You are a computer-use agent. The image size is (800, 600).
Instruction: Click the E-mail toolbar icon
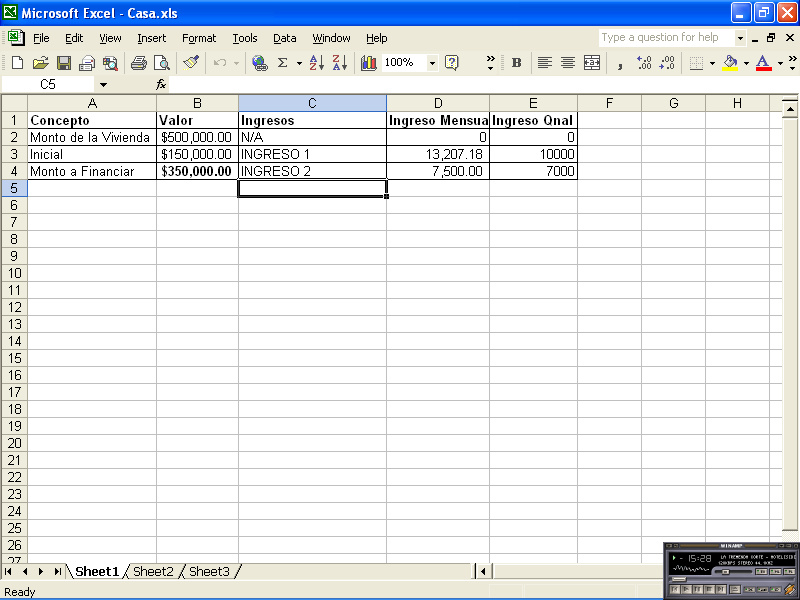87,63
